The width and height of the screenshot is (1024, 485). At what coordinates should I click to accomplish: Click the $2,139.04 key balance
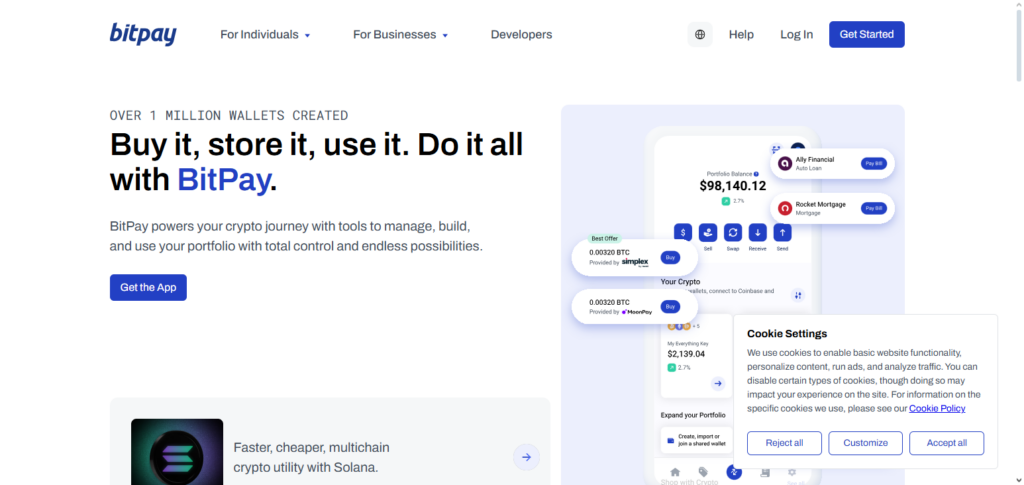tap(686, 354)
